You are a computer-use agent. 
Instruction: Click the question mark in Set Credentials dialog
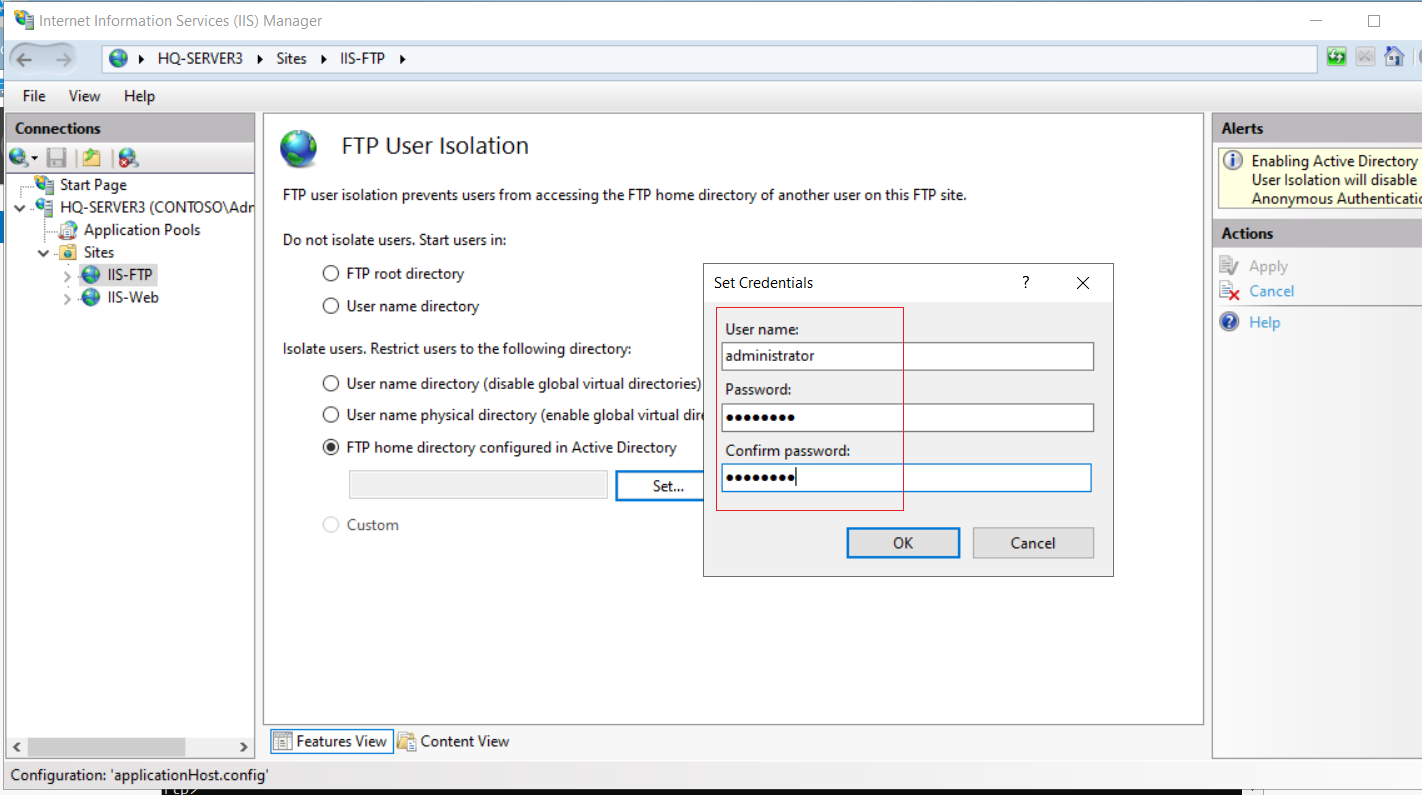coord(1026,283)
